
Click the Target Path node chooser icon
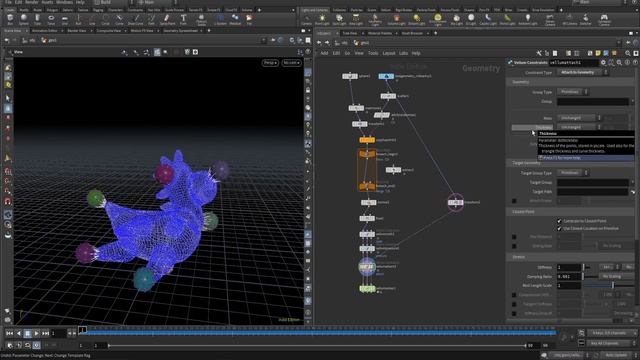(x=633, y=192)
